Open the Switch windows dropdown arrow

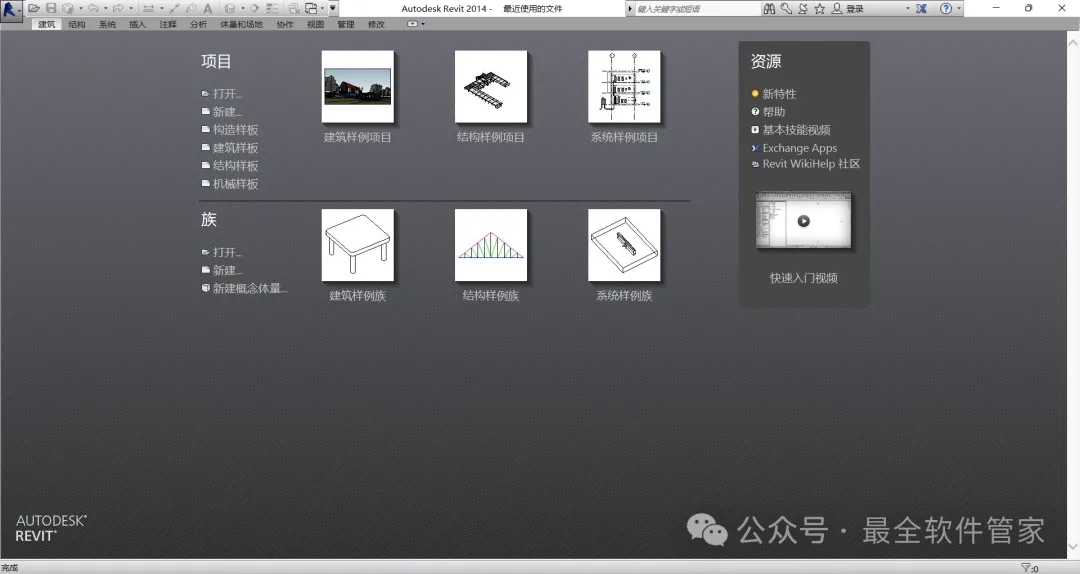pyautogui.click(x=322, y=8)
